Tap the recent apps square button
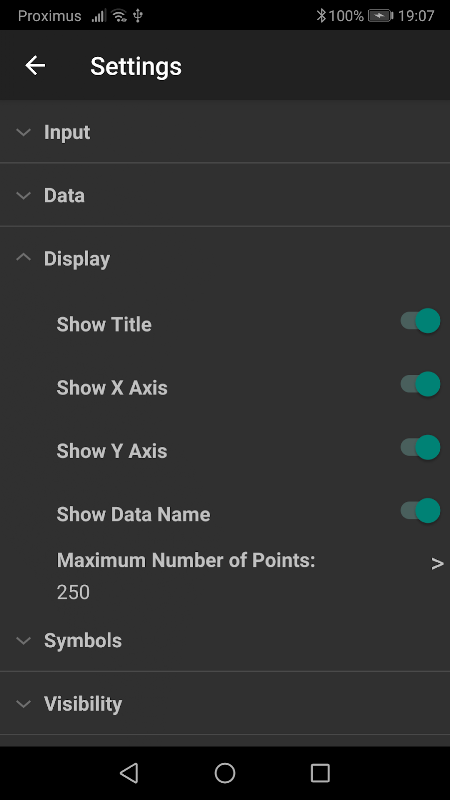This screenshot has width=450, height=800. tap(320, 773)
